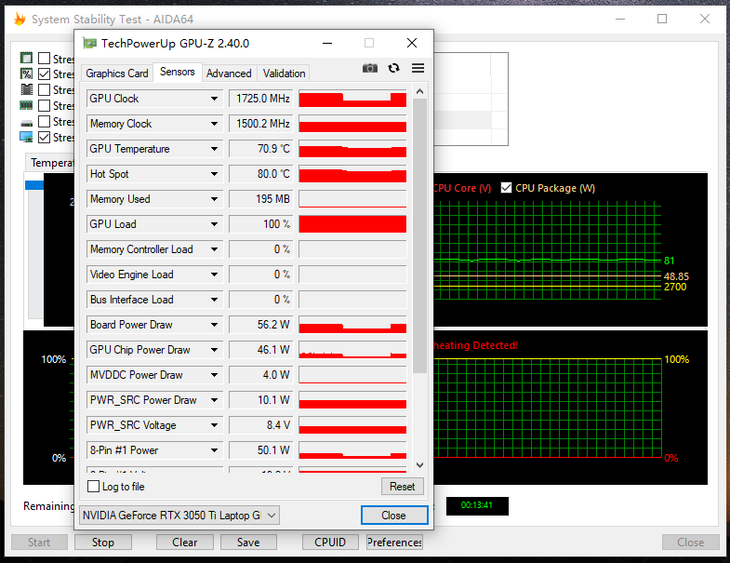Uncheck the CPU Package (W) checkbox
This screenshot has height=563, width=730.
click(507, 188)
